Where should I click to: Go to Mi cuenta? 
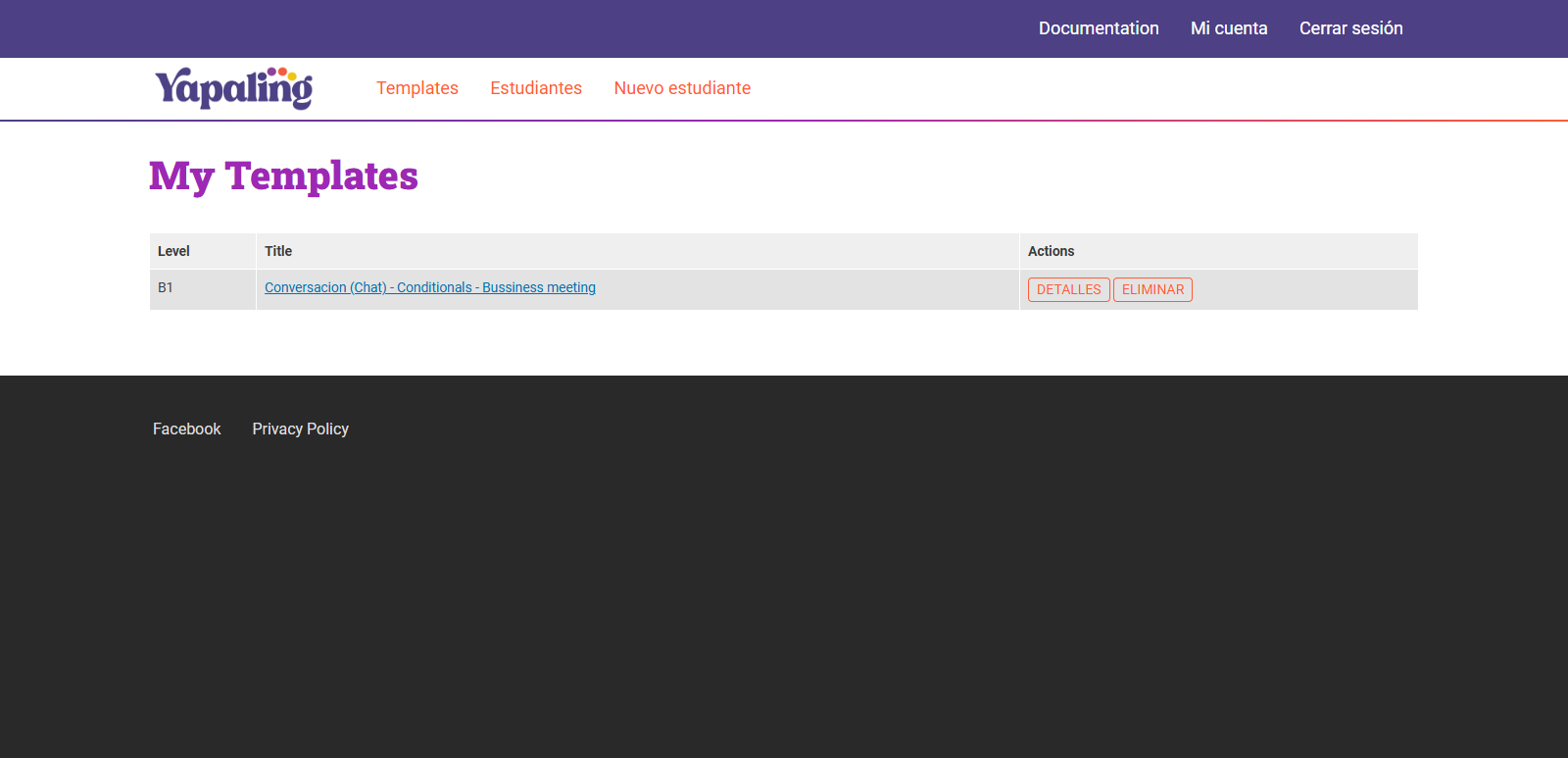click(1229, 28)
